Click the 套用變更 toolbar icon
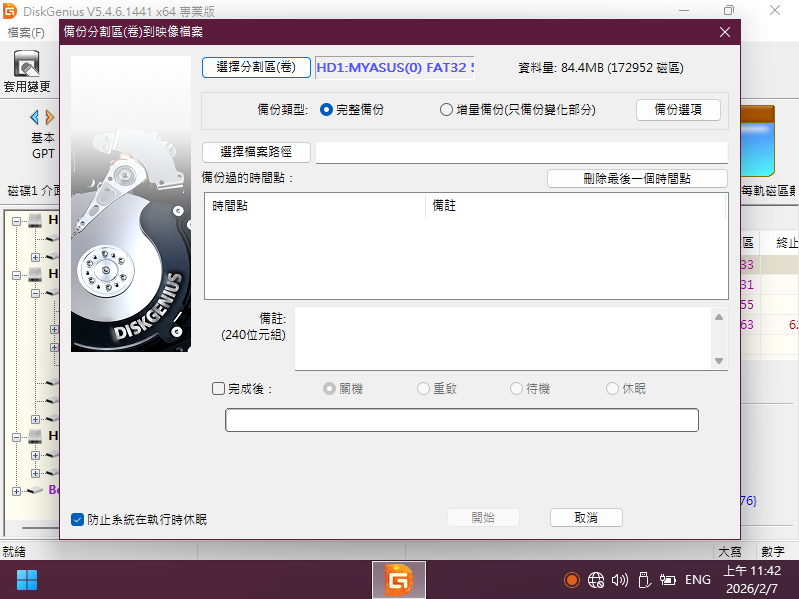799x599 pixels. tap(26, 71)
